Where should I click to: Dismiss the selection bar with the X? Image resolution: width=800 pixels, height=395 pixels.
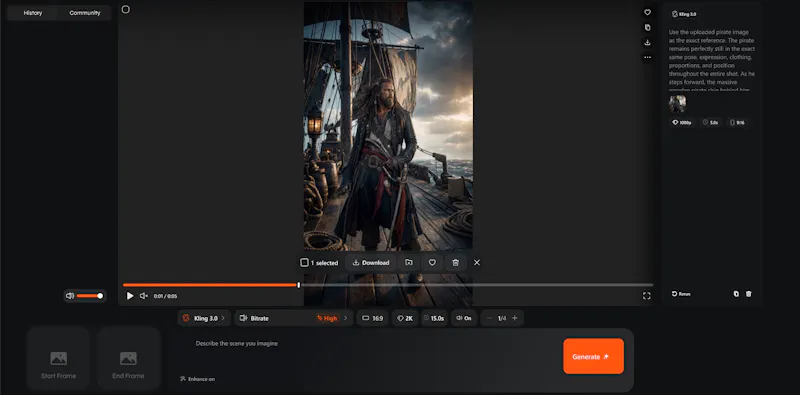[477, 262]
